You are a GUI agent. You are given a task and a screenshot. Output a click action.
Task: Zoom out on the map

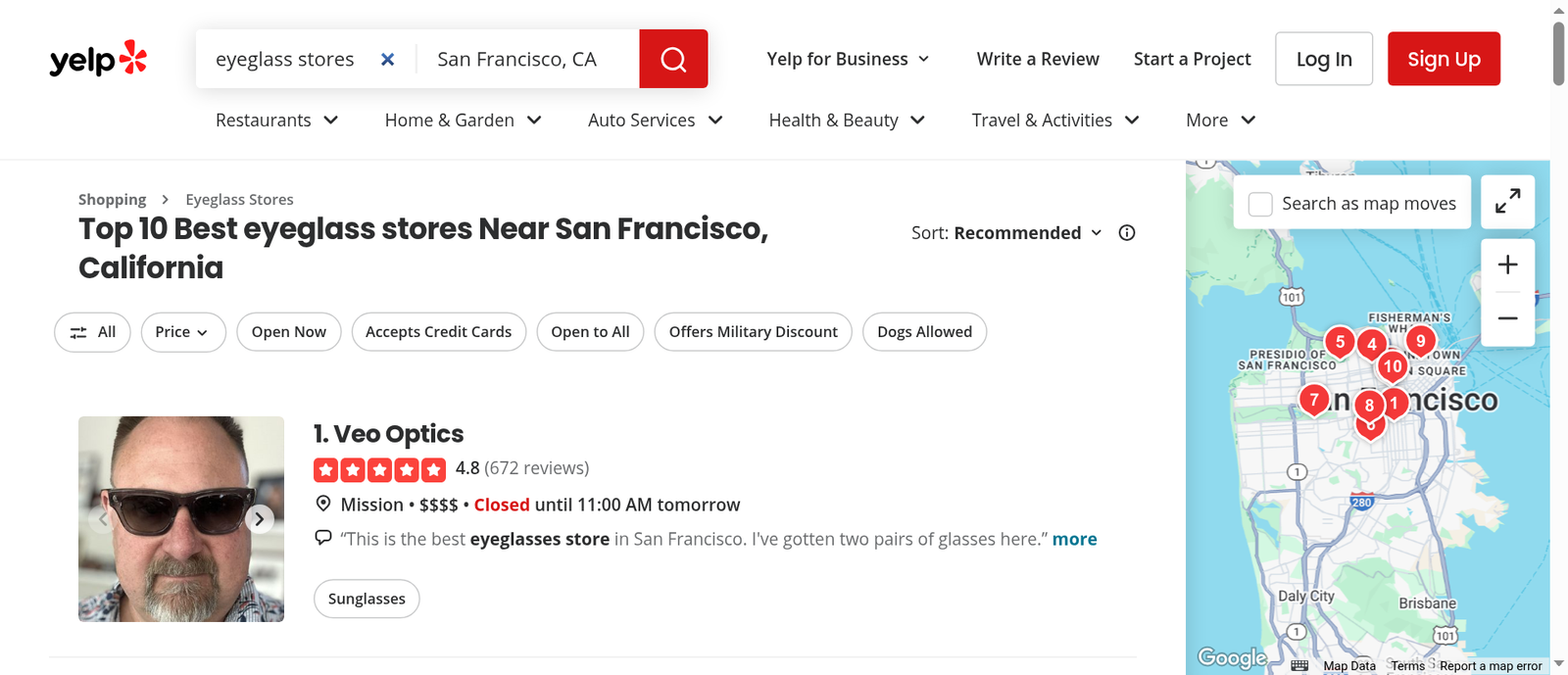(x=1507, y=318)
